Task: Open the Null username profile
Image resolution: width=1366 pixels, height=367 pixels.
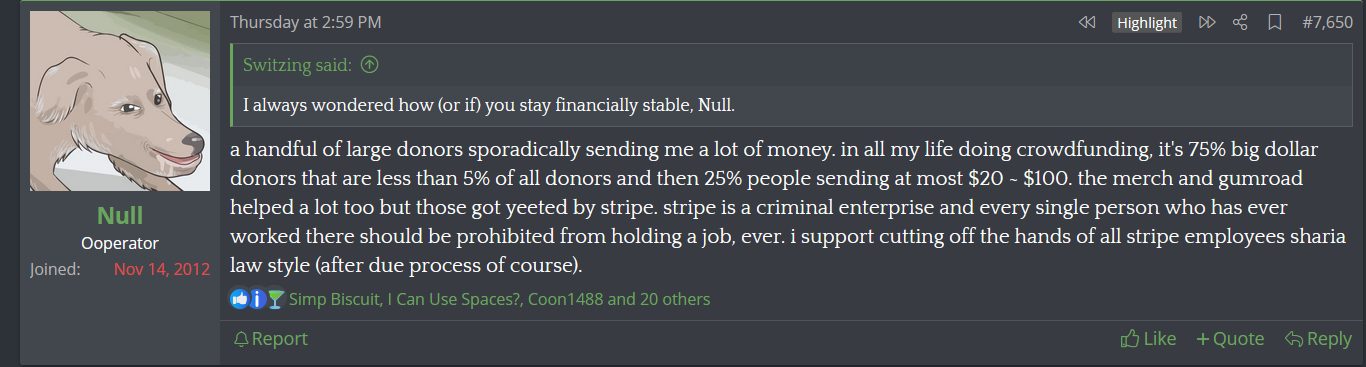Action: 120,215
